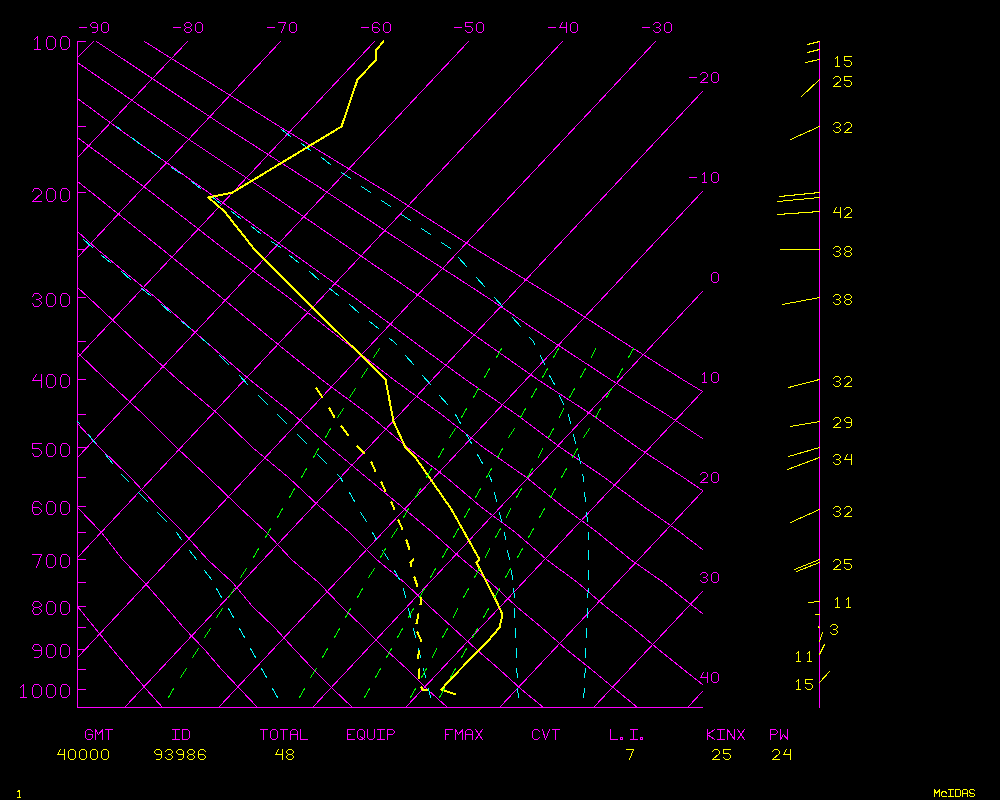The image size is (1000, 800).
Task: Select the wind speed value 29
Action: pyautogui.click(x=842, y=423)
